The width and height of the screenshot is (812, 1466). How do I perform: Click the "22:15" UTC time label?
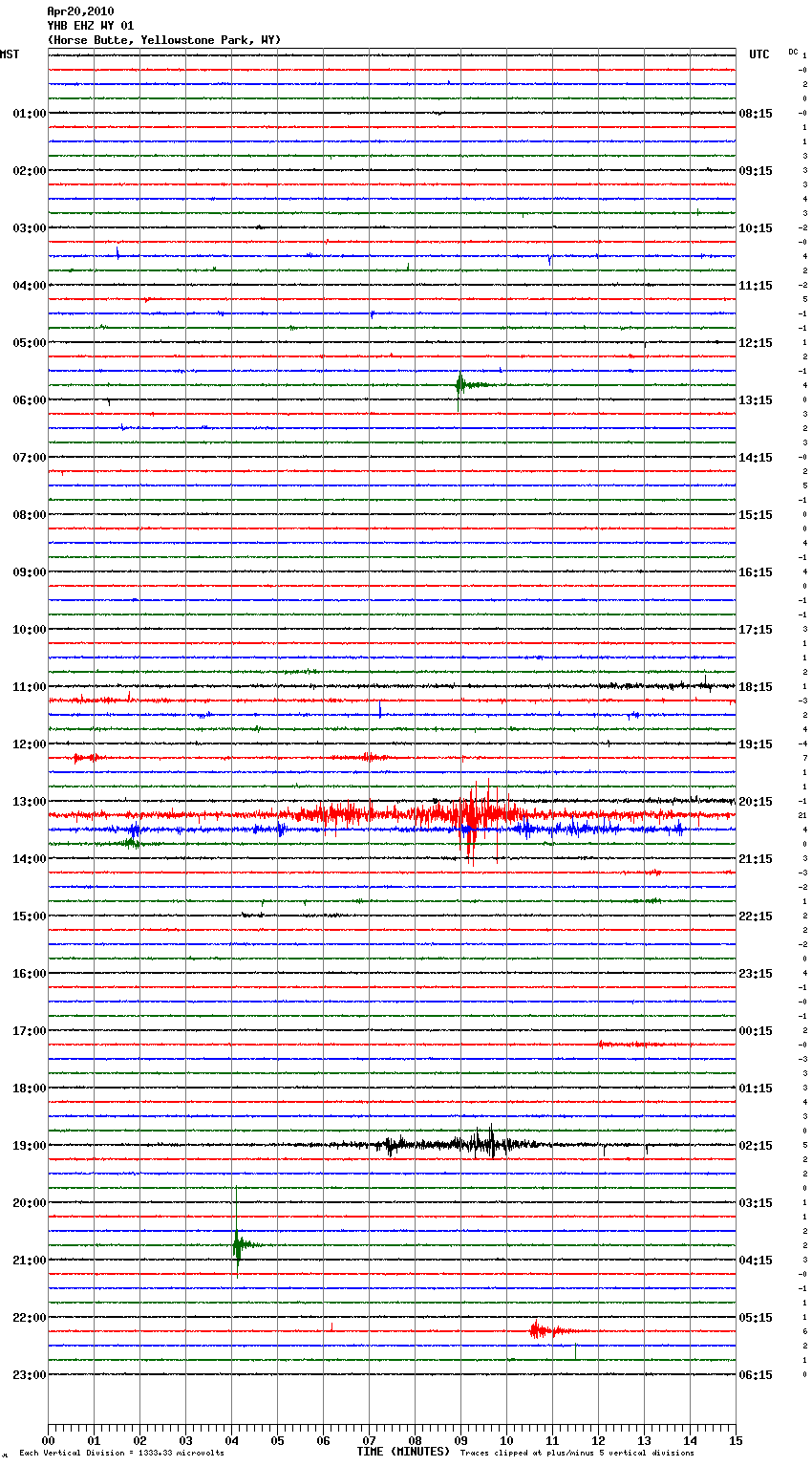coord(756,916)
